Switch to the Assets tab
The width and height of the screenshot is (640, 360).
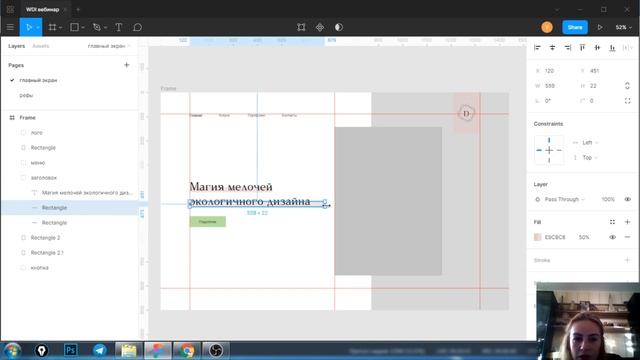pyautogui.click(x=40, y=46)
